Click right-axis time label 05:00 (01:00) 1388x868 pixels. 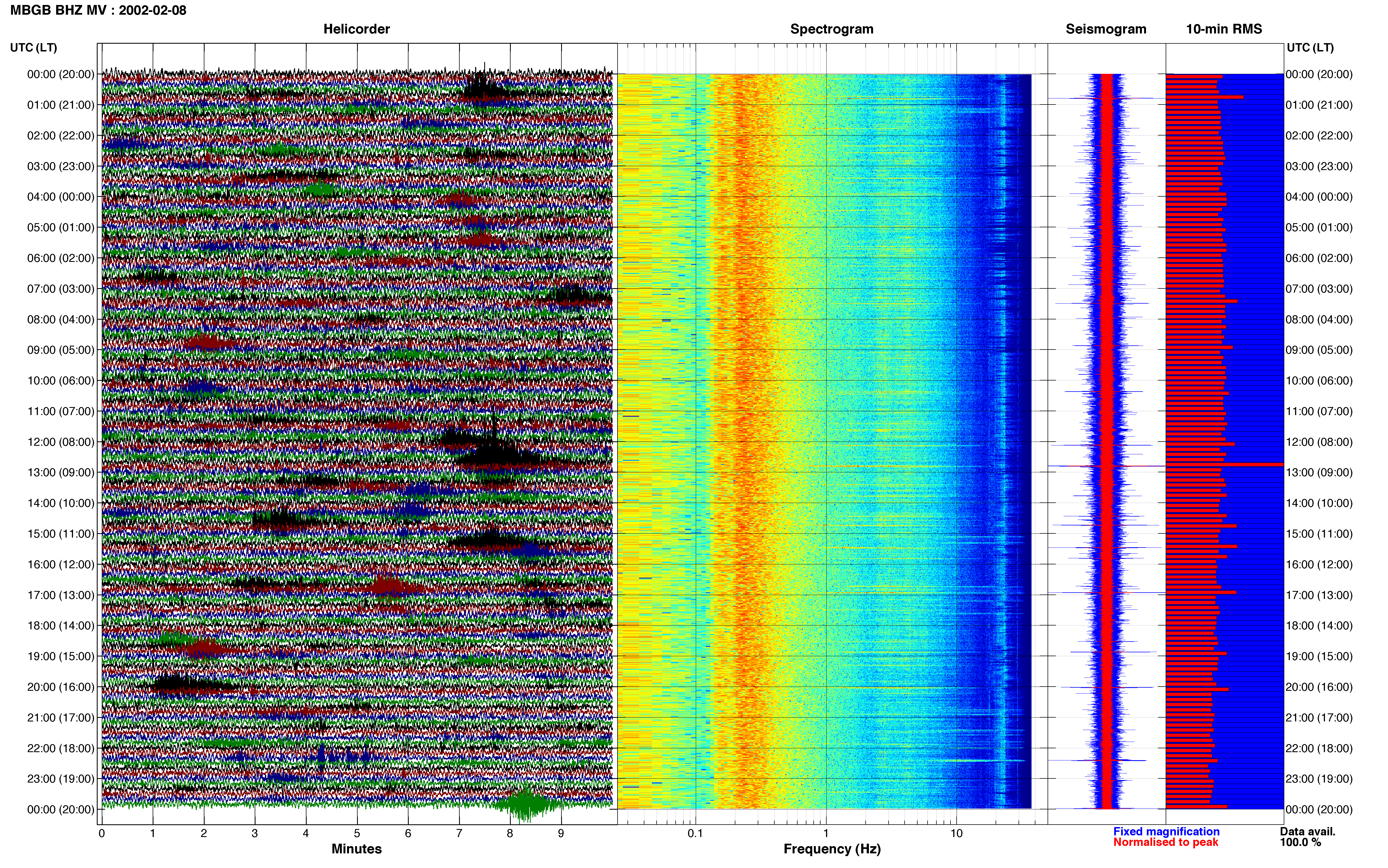pyautogui.click(x=1319, y=228)
